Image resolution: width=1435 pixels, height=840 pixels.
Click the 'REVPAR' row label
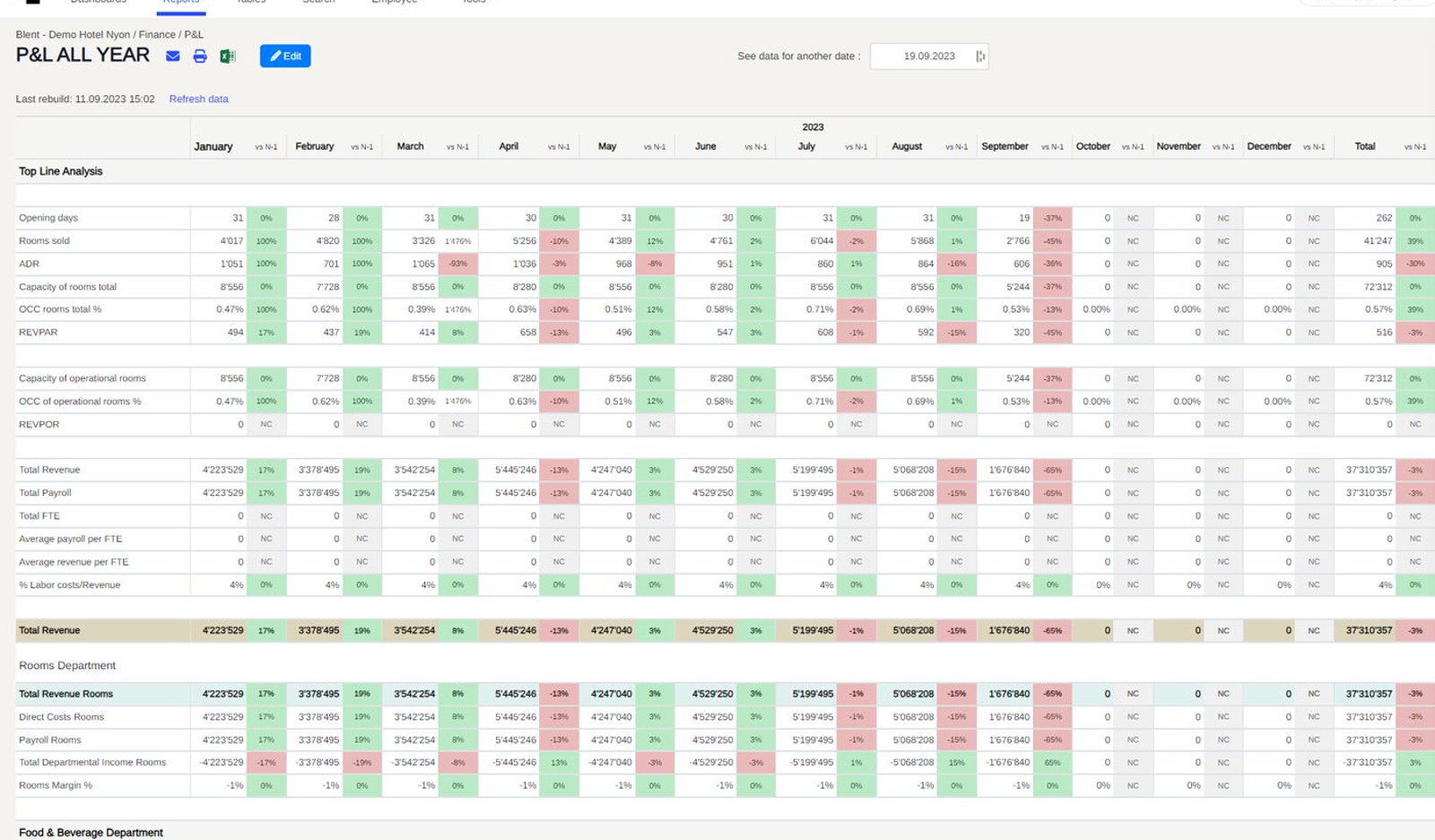(39, 333)
